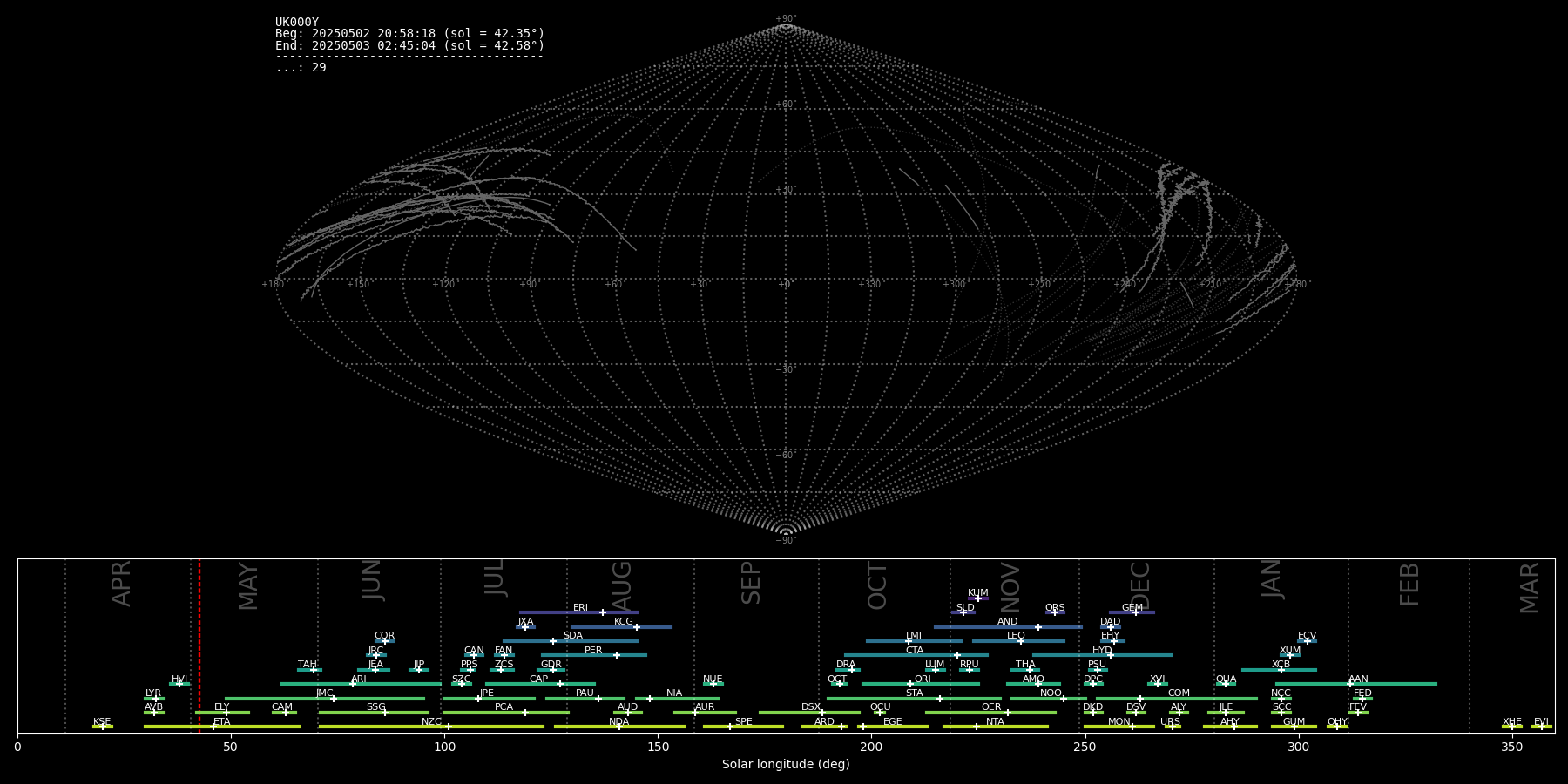Screen dimensions: 1568x784
Task: Click the NZC shower label
Action: click(431, 722)
